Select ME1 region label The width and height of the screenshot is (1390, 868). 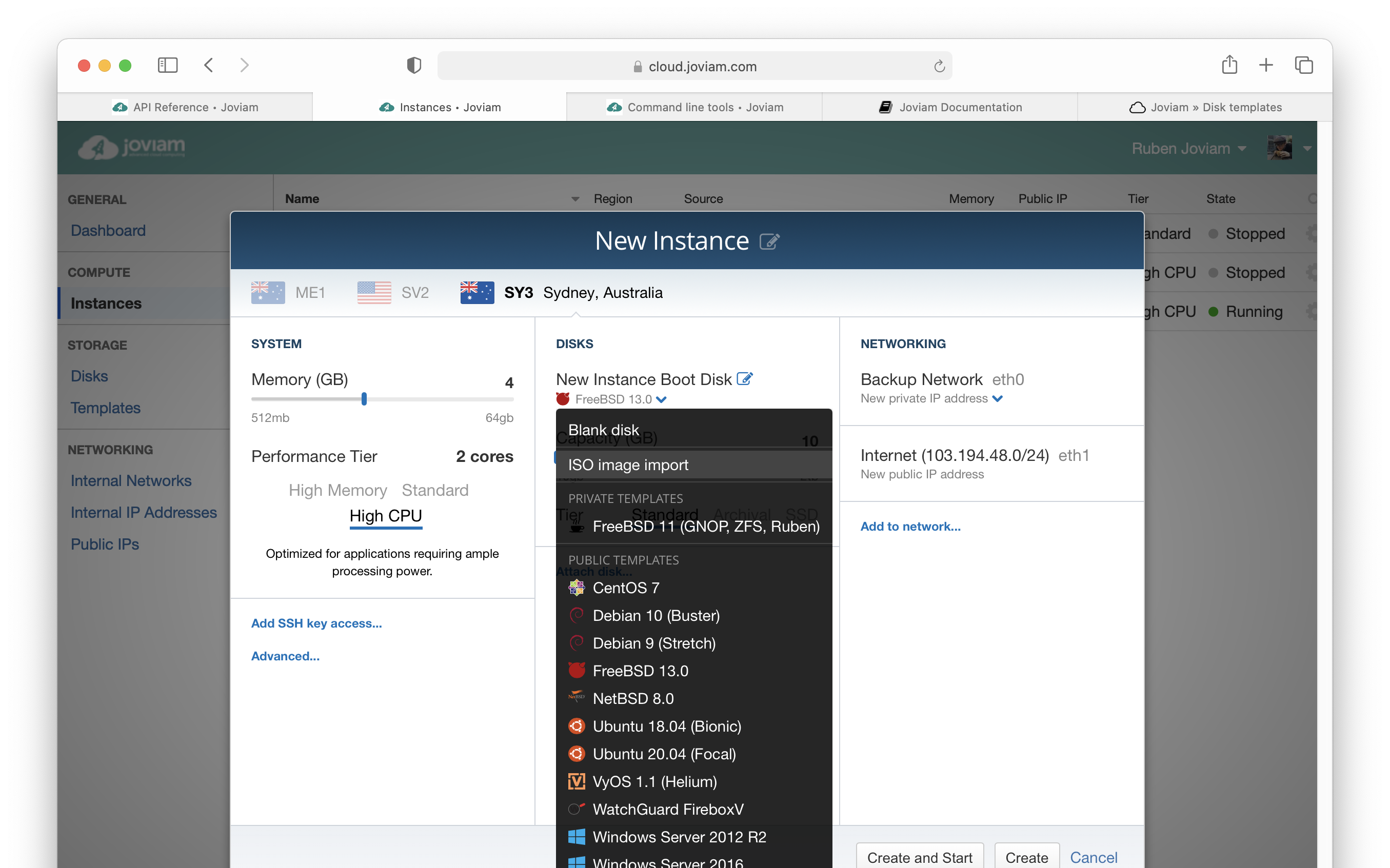pyautogui.click(x=310, y=293)
